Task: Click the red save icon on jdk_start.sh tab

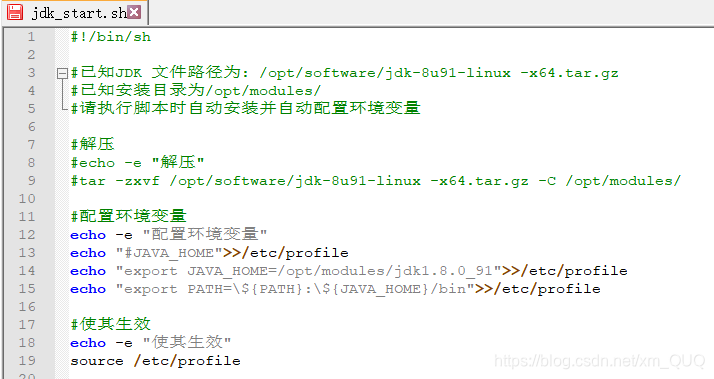Action: (x=15, y=12)
